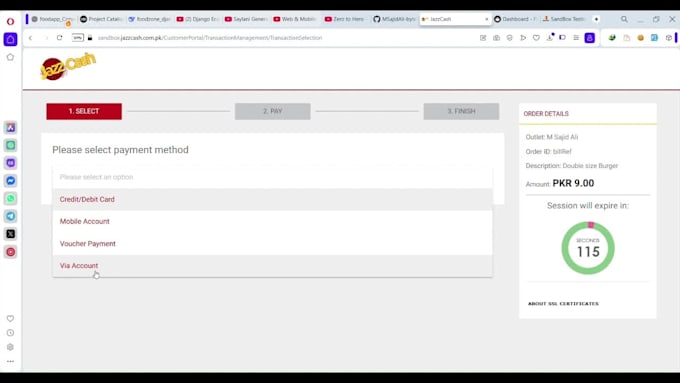Open the player flow send icon
This screenshot has width=680, height=383.
pos(523,38)
